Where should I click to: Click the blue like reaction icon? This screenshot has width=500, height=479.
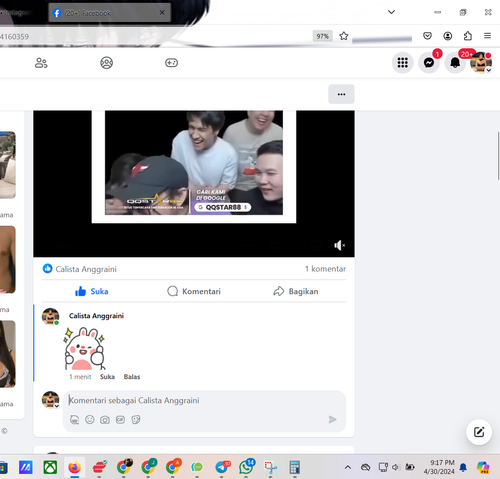48,269
